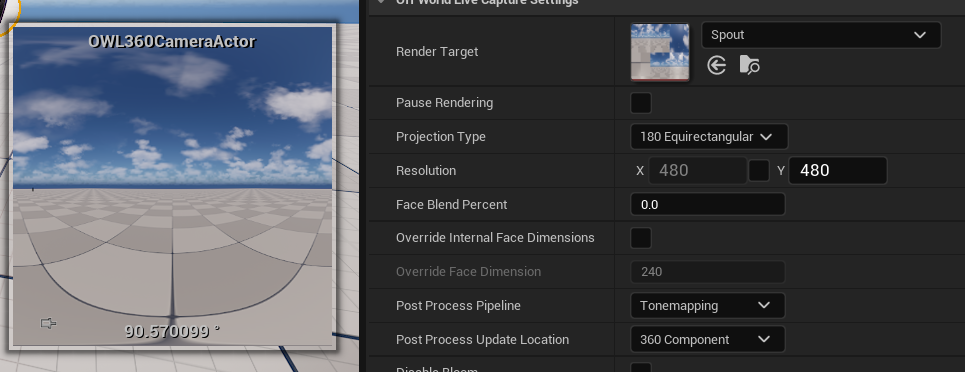Open Post Process Update Location dropdown
Viewport: 965px width, 372px height.
[708, 339]
